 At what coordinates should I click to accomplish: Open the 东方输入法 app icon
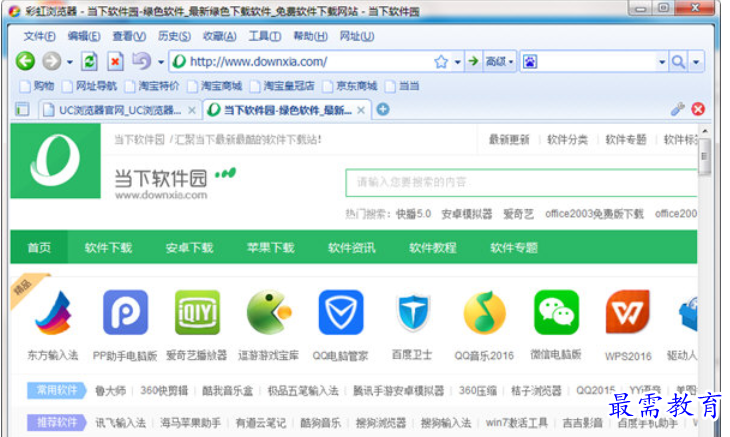click(53, 312)
